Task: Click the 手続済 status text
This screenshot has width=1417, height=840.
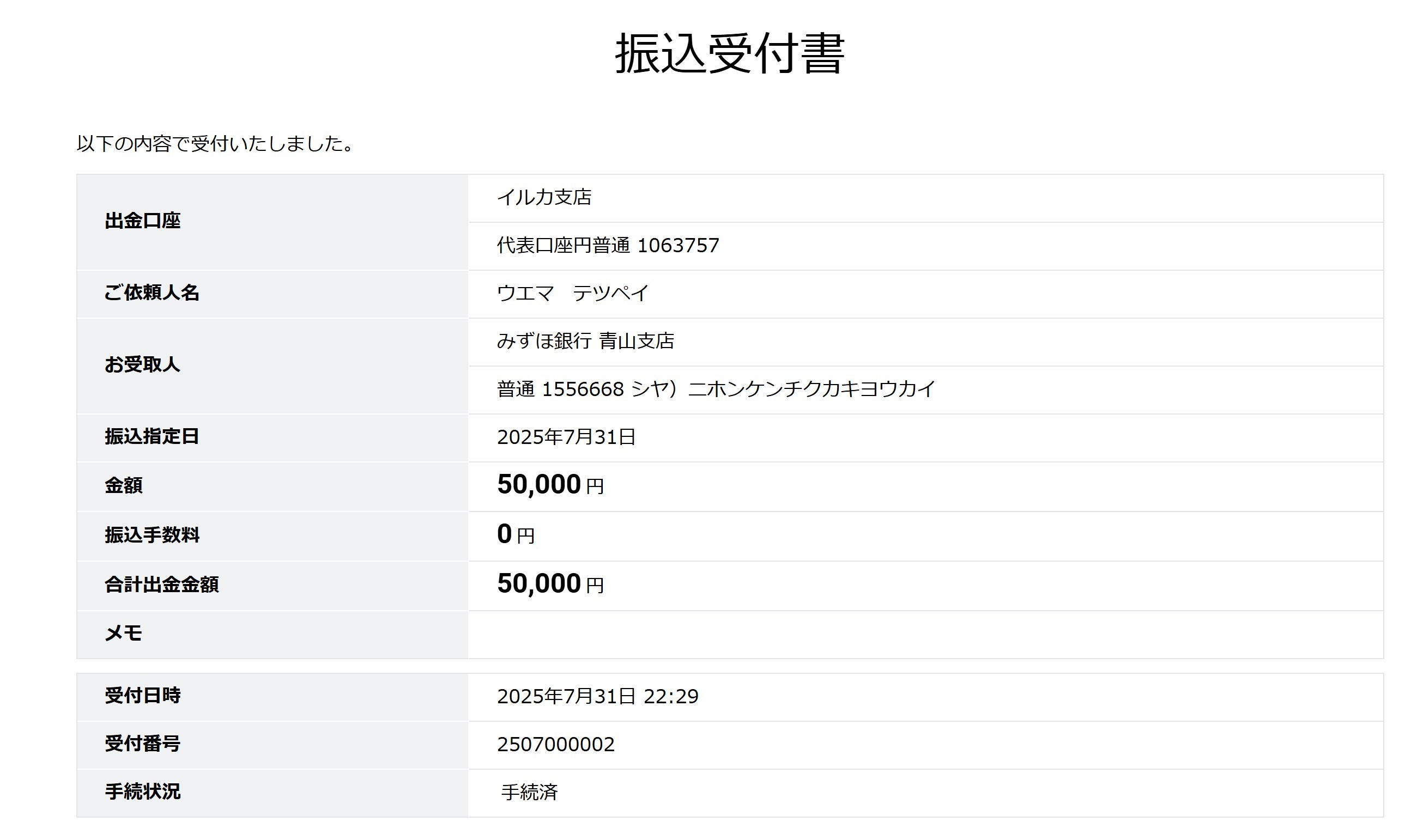Action: 529,792
